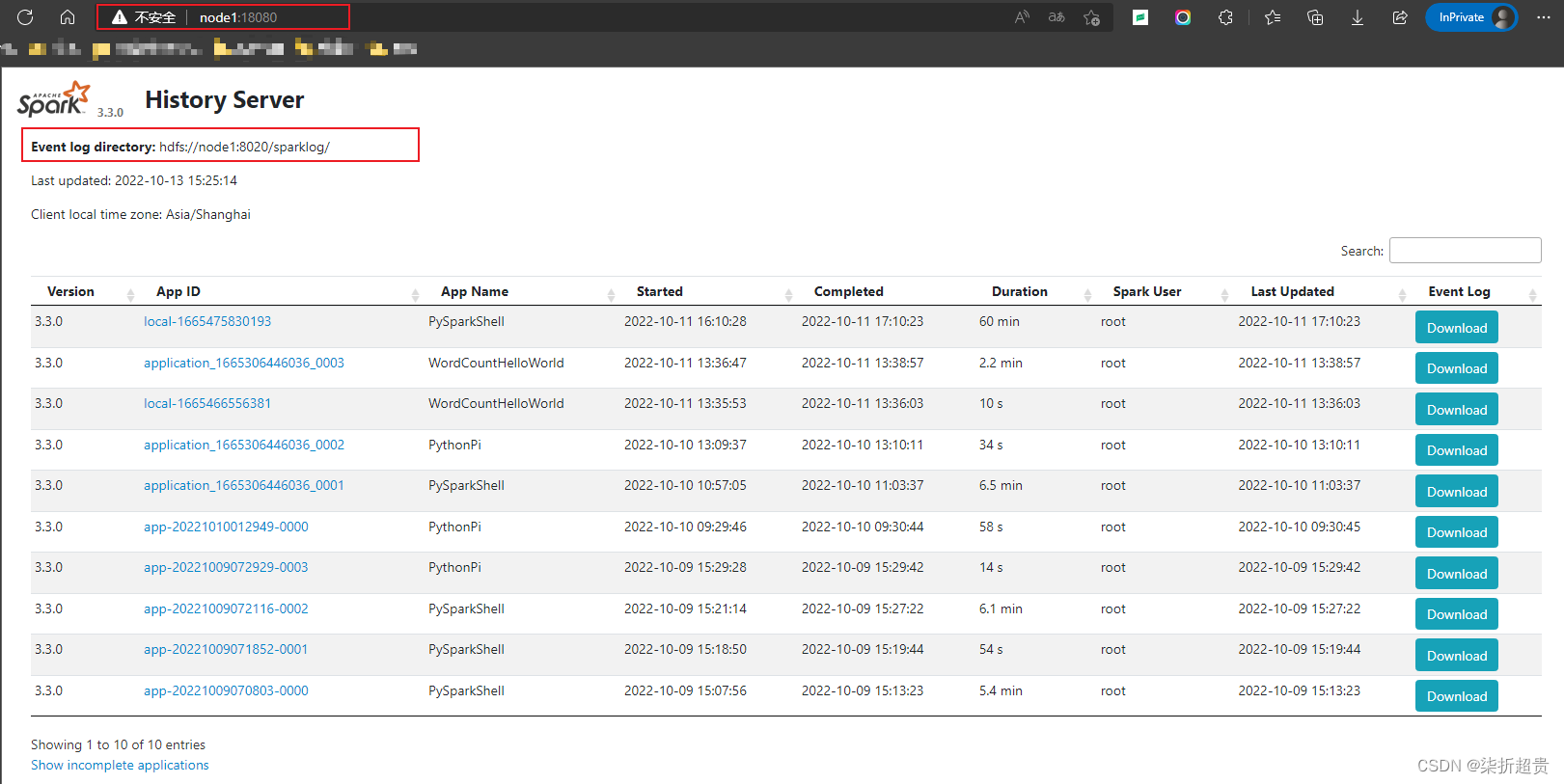
Task: Add this page to favorites star icon
Action: (1091, 17)
